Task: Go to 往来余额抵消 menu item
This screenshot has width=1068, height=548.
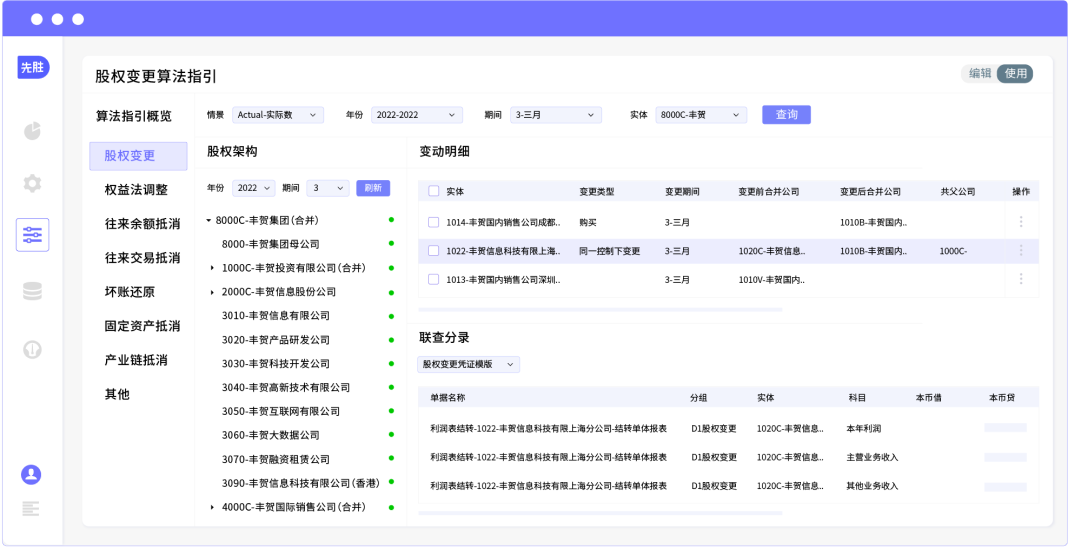Action: point(142,224)
